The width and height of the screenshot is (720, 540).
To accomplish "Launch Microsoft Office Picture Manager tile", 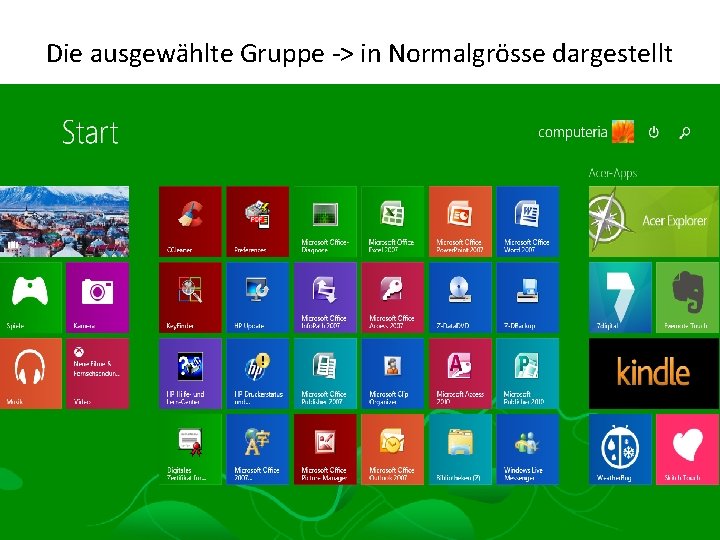I will (325, 450).
